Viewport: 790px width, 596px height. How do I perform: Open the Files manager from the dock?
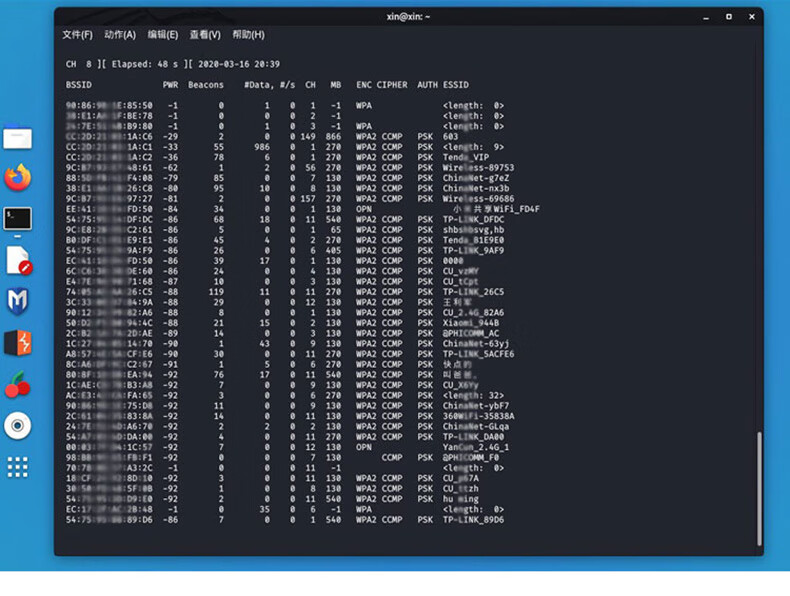click(x=18, y=138)
